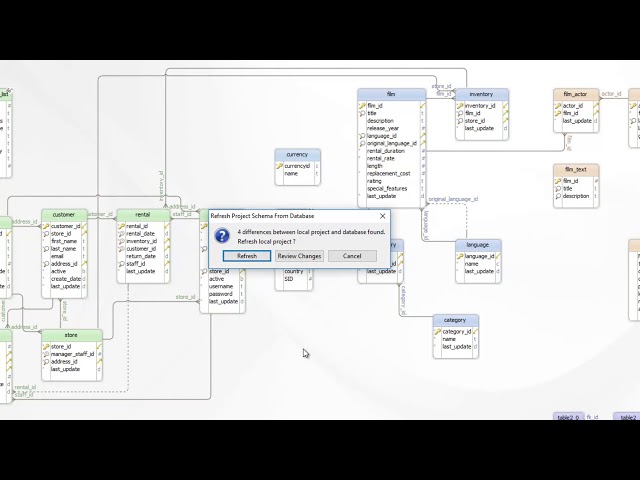Image resolution: width=640 pixels, height=480 pixels.
Task: Click the index icon beside manager_staff_id
Action: (46, 354)
